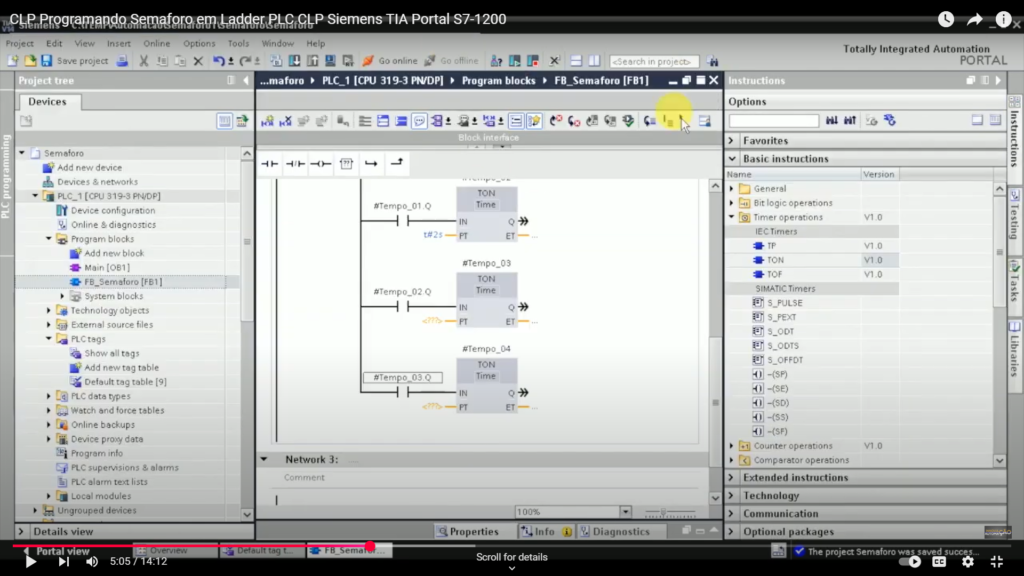Click the S_ODT SIMATIC timer icon
Image resolution: width=1024 pixels, height=576 pixels.
point(758,331)
